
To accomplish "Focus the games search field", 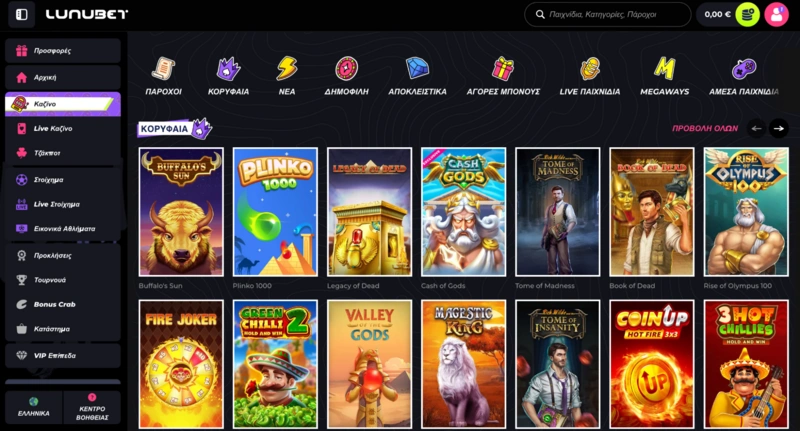I will point(607,14).
